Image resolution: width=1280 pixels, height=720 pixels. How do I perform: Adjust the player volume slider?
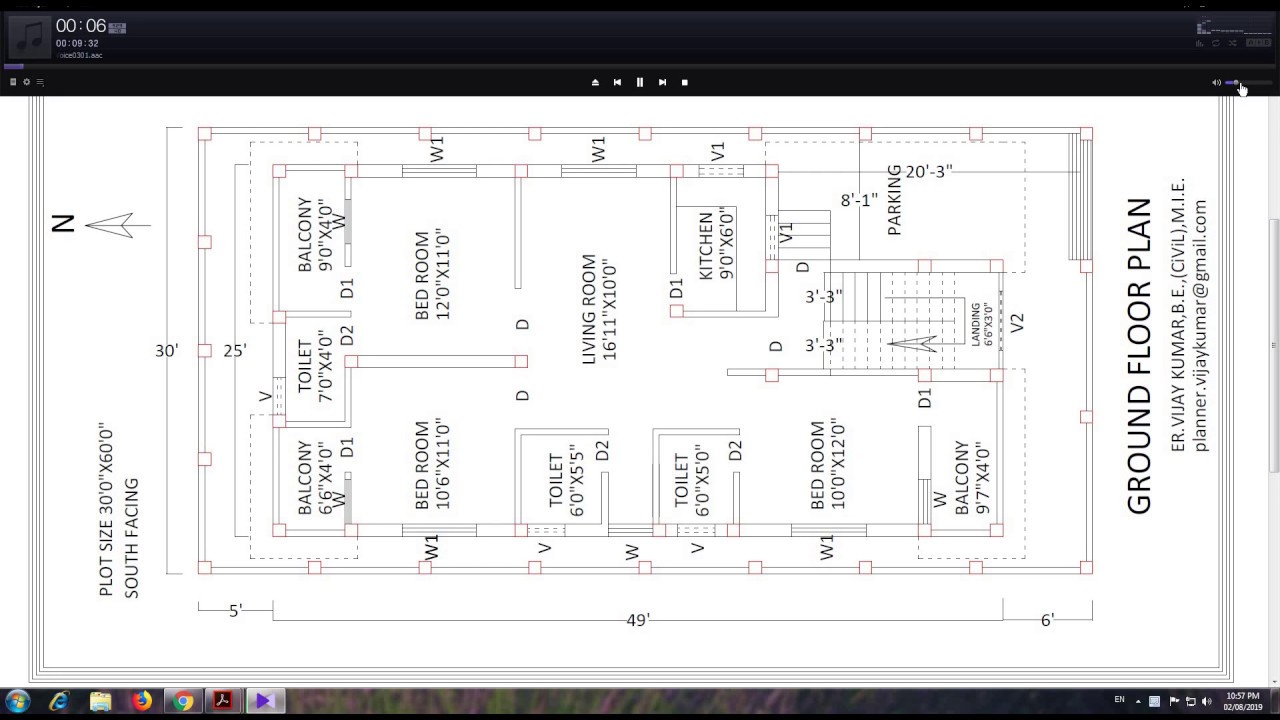tap(1248, 83)
